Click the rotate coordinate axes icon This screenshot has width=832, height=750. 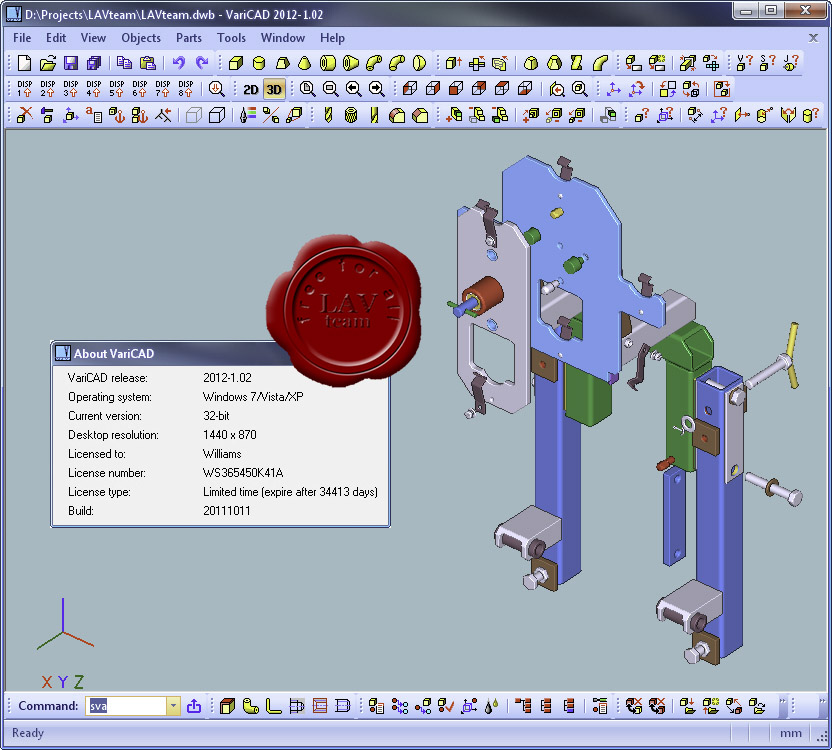(637, 89)
